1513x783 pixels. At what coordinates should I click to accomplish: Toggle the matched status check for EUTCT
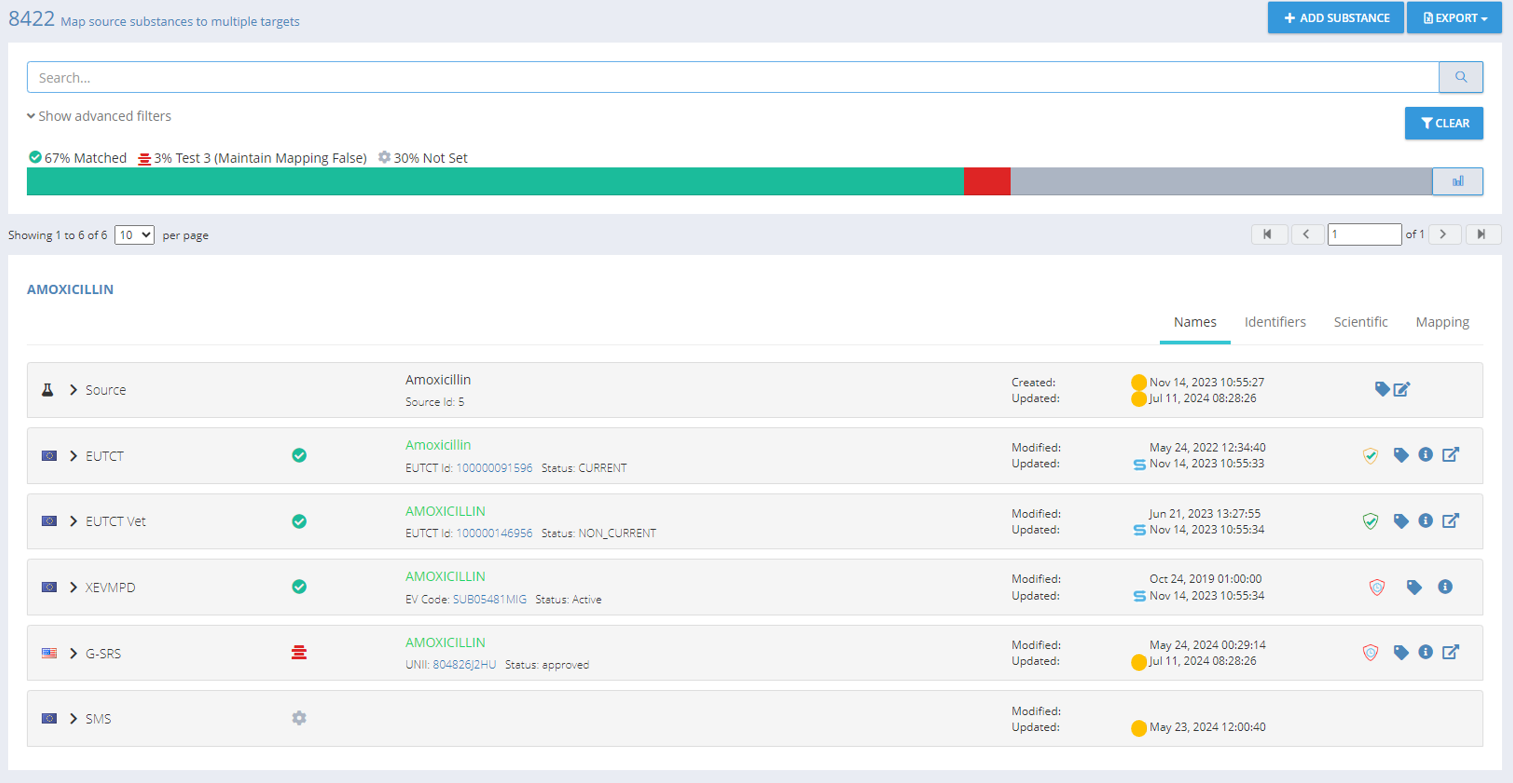[299, 456]
